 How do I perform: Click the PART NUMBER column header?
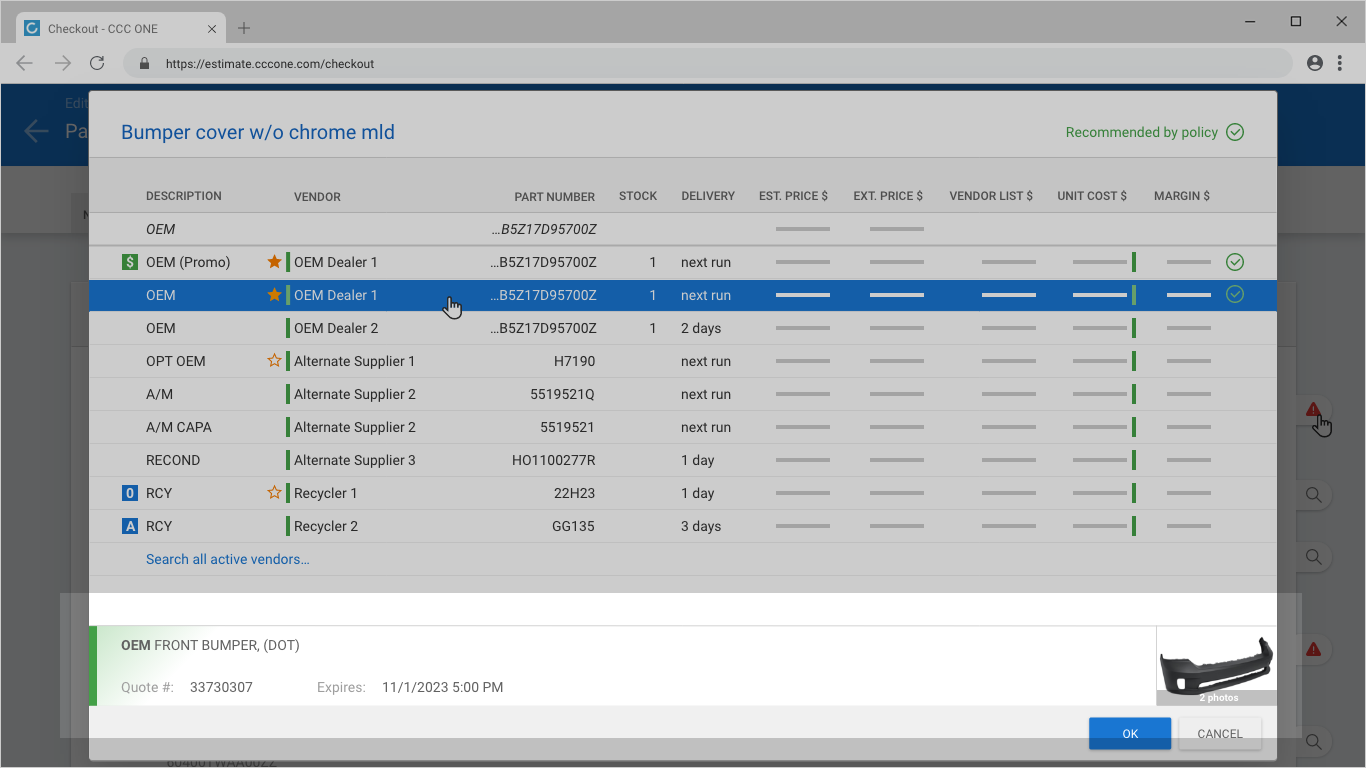555,197
